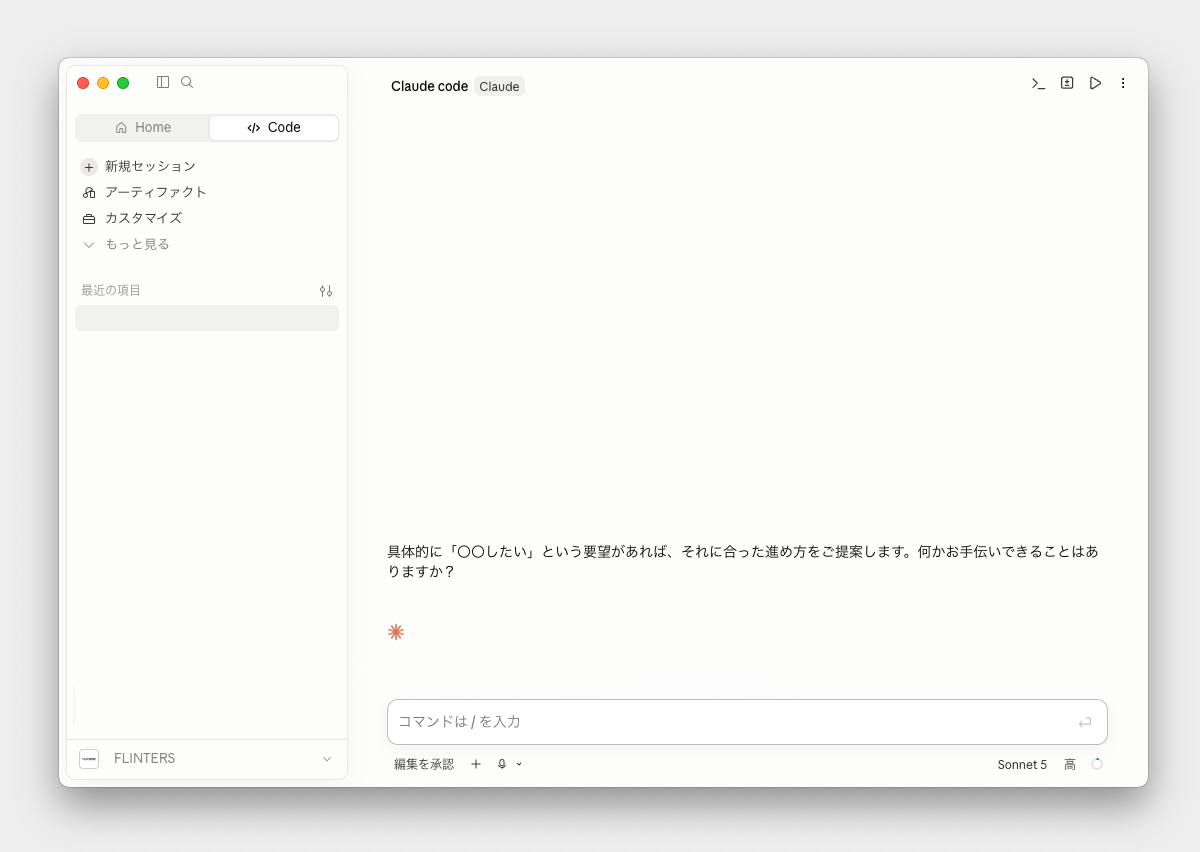The width and height of the screenshot is (1200, 852).
Task: Click the Claude badge next to title
Action: 499,86
